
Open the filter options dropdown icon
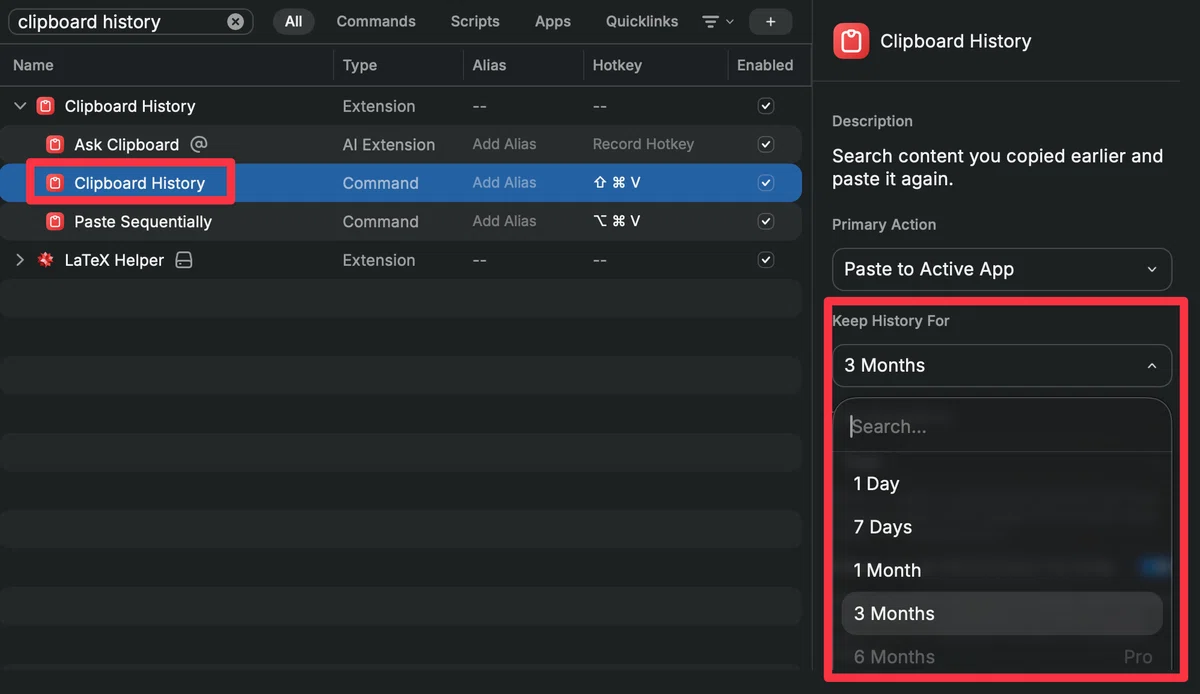click(x=717, y=21)
